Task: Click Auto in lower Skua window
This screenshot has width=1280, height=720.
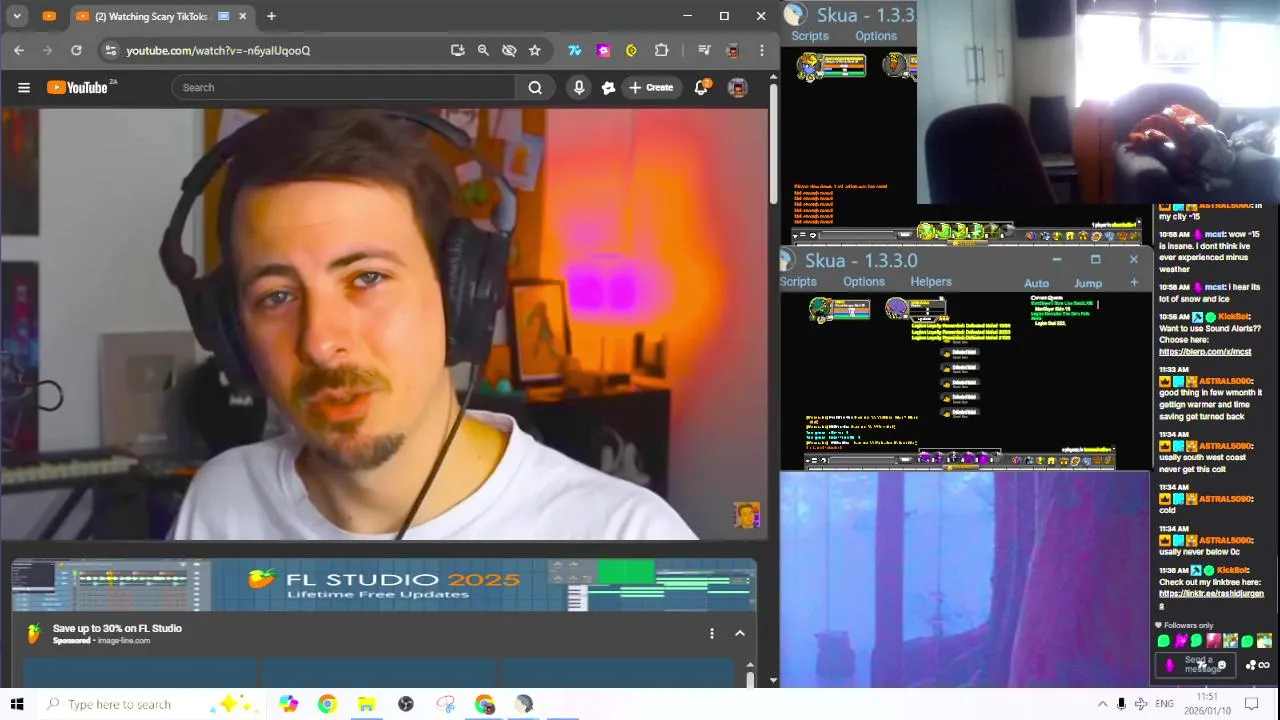Action: tap(1037, 283)
